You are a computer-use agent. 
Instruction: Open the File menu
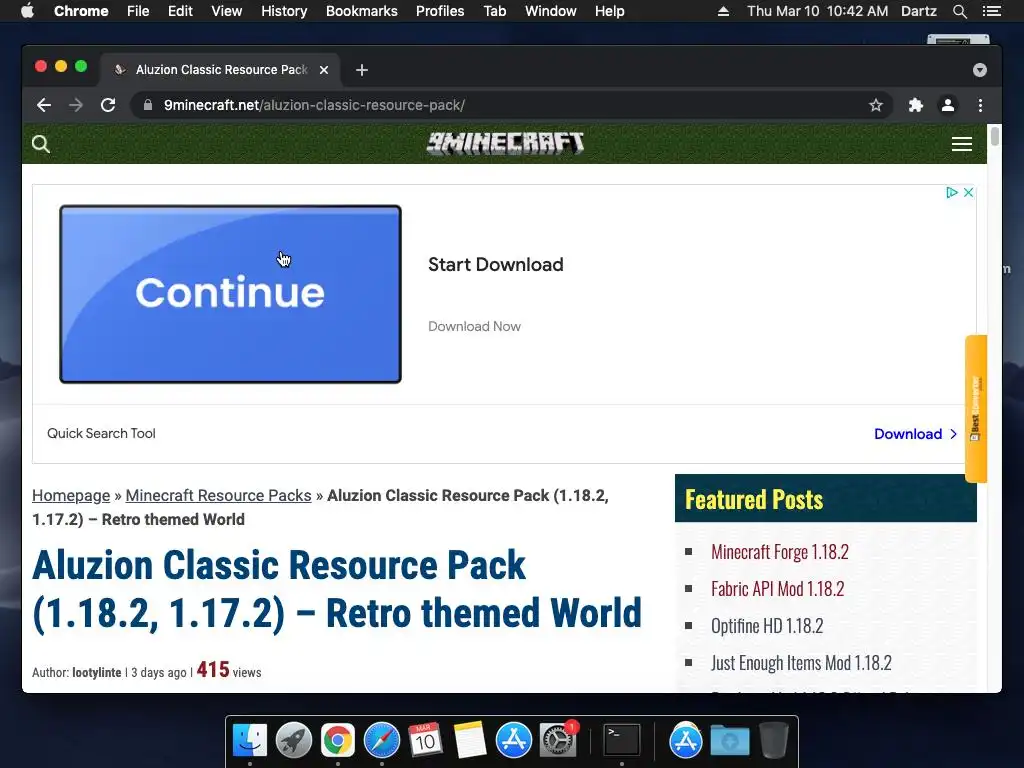[138, 11]
